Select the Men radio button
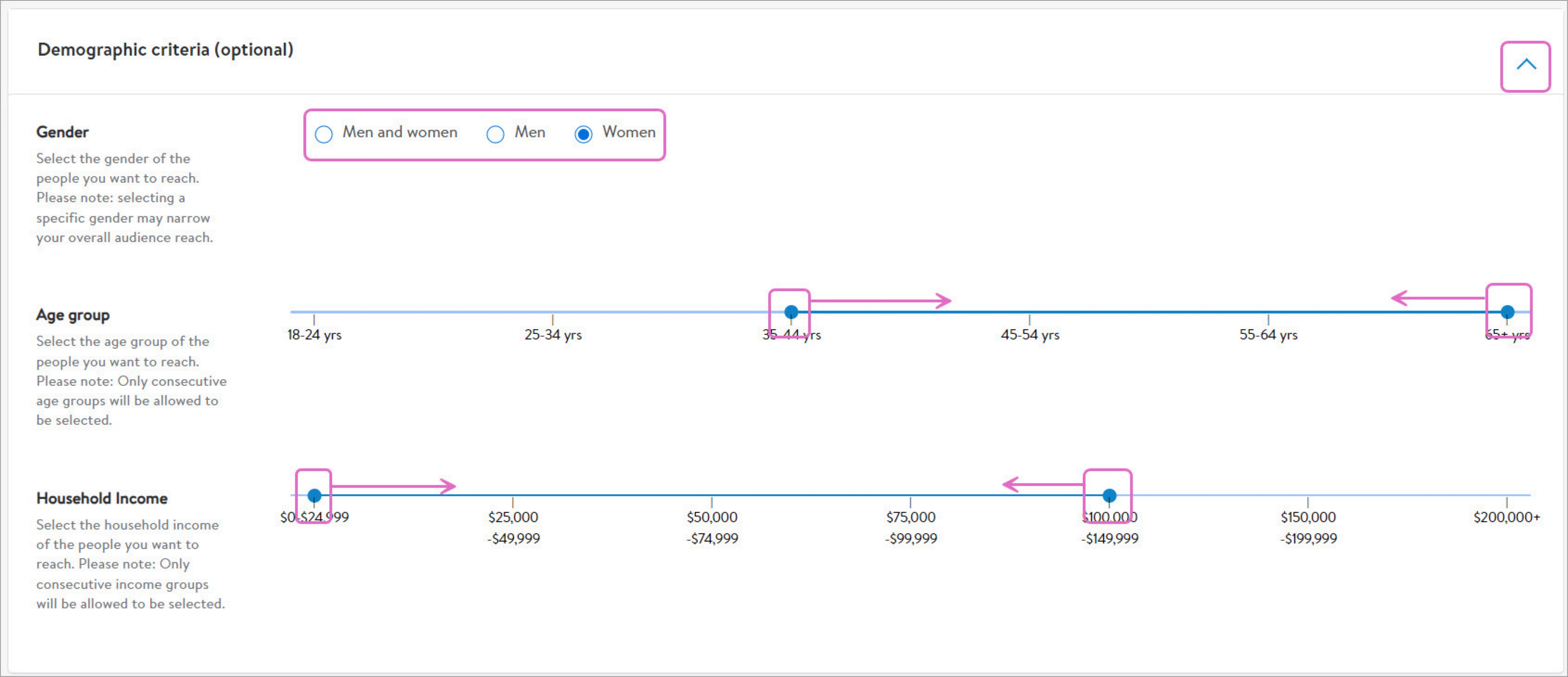Image resolution: width=1568 pixels, height=677 pixels. coord(495,134)
